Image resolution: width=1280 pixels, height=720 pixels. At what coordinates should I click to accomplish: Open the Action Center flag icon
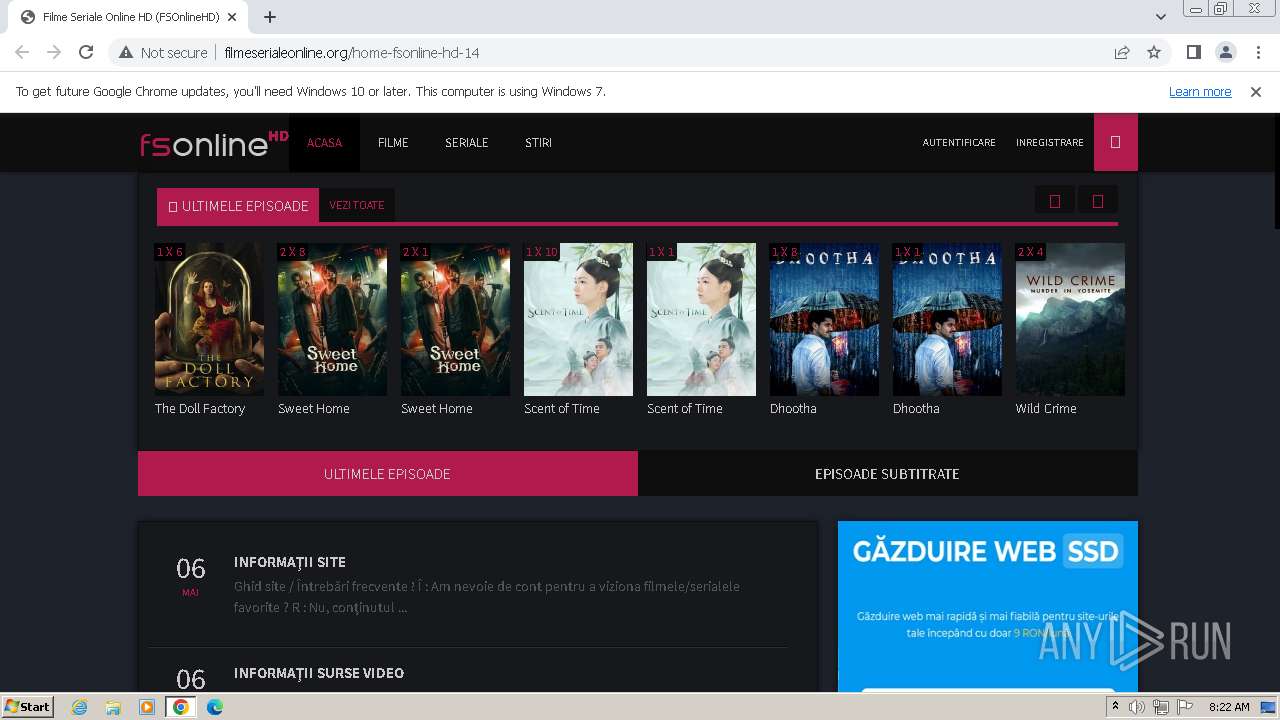1185,707
